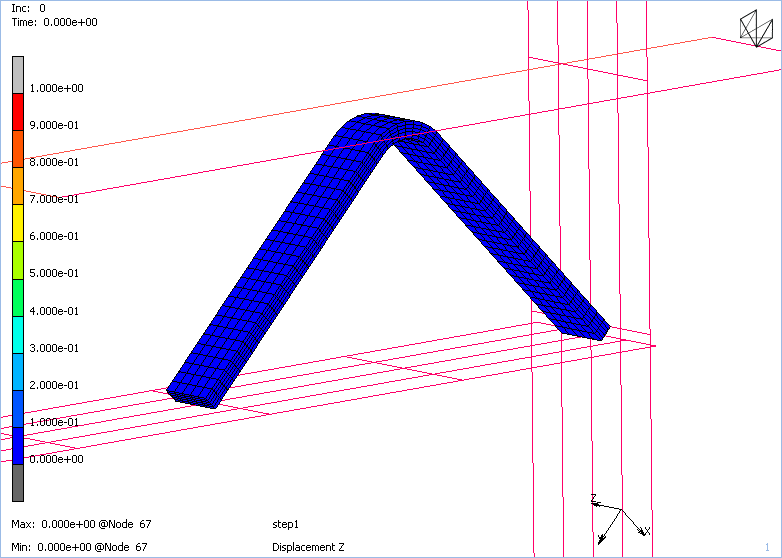This screenshot has width=782, height=558.
Task: Click the step1 load case label
Action: (x=286, y=524)
